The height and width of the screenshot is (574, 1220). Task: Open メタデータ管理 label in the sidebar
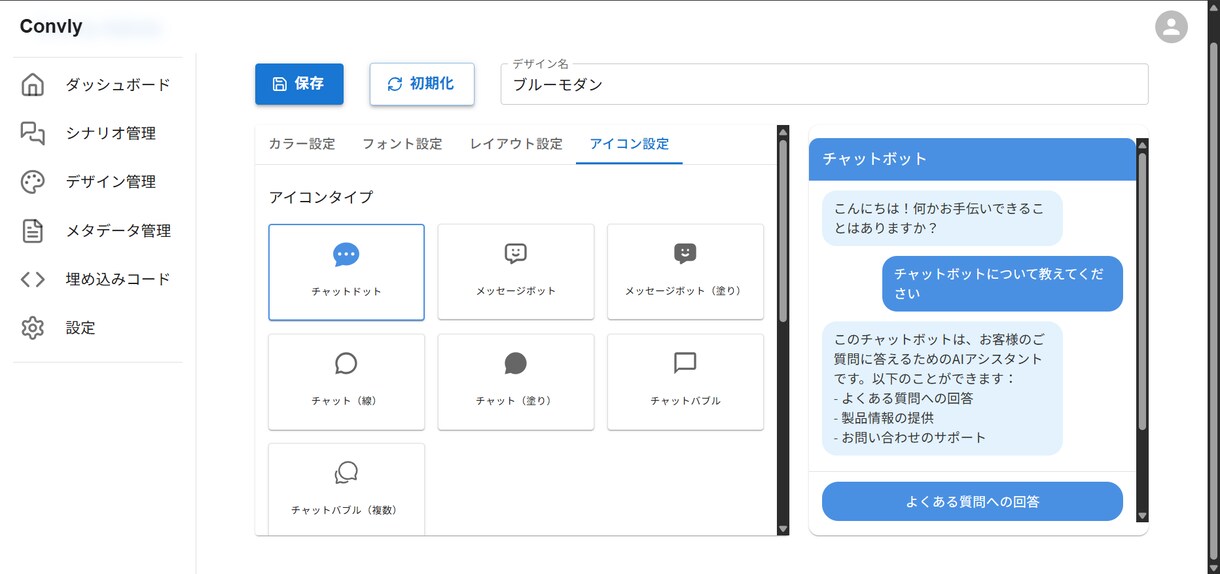118,231
